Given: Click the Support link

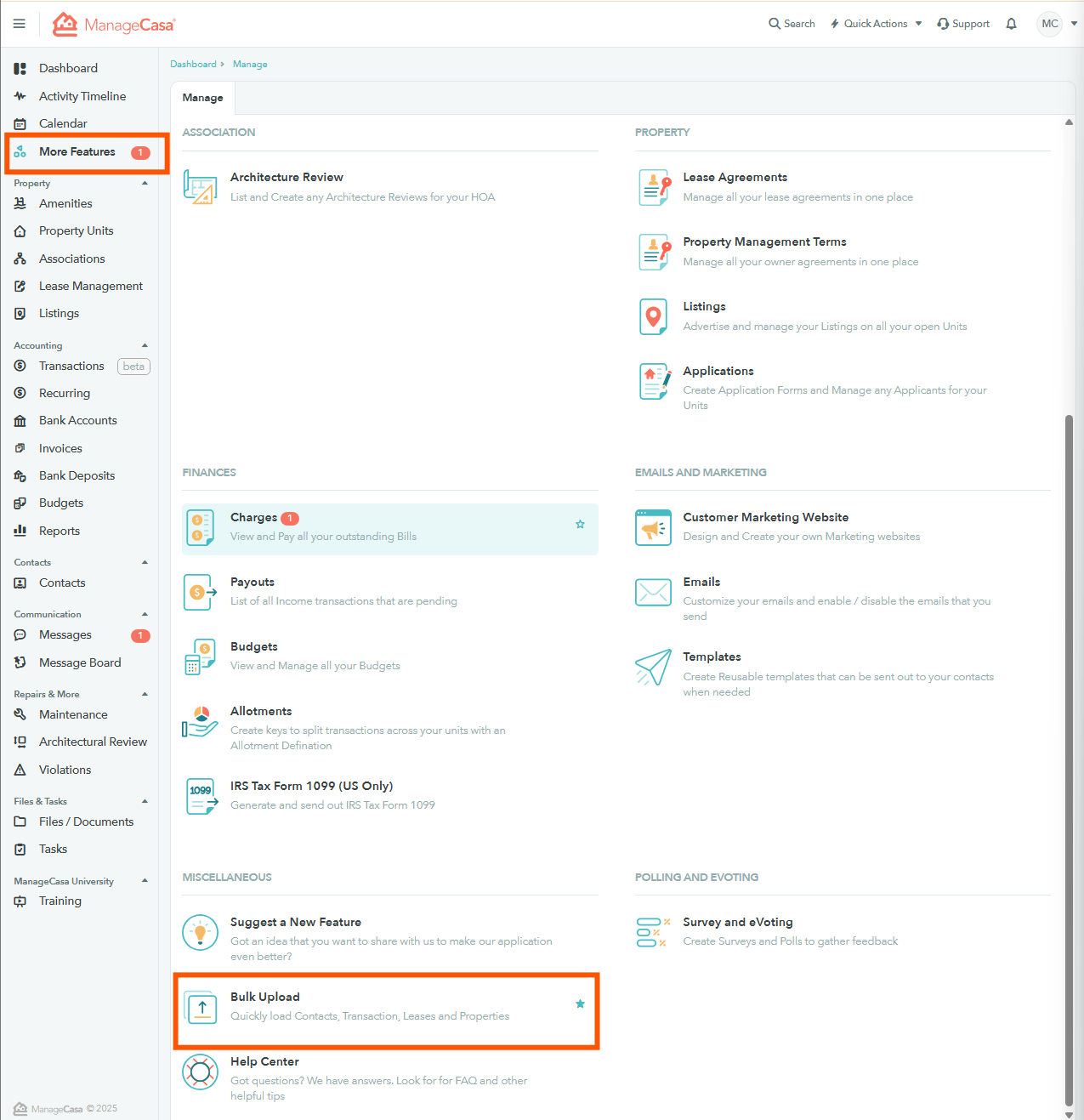Looking at the screenshot, I should tap(963, 24).
